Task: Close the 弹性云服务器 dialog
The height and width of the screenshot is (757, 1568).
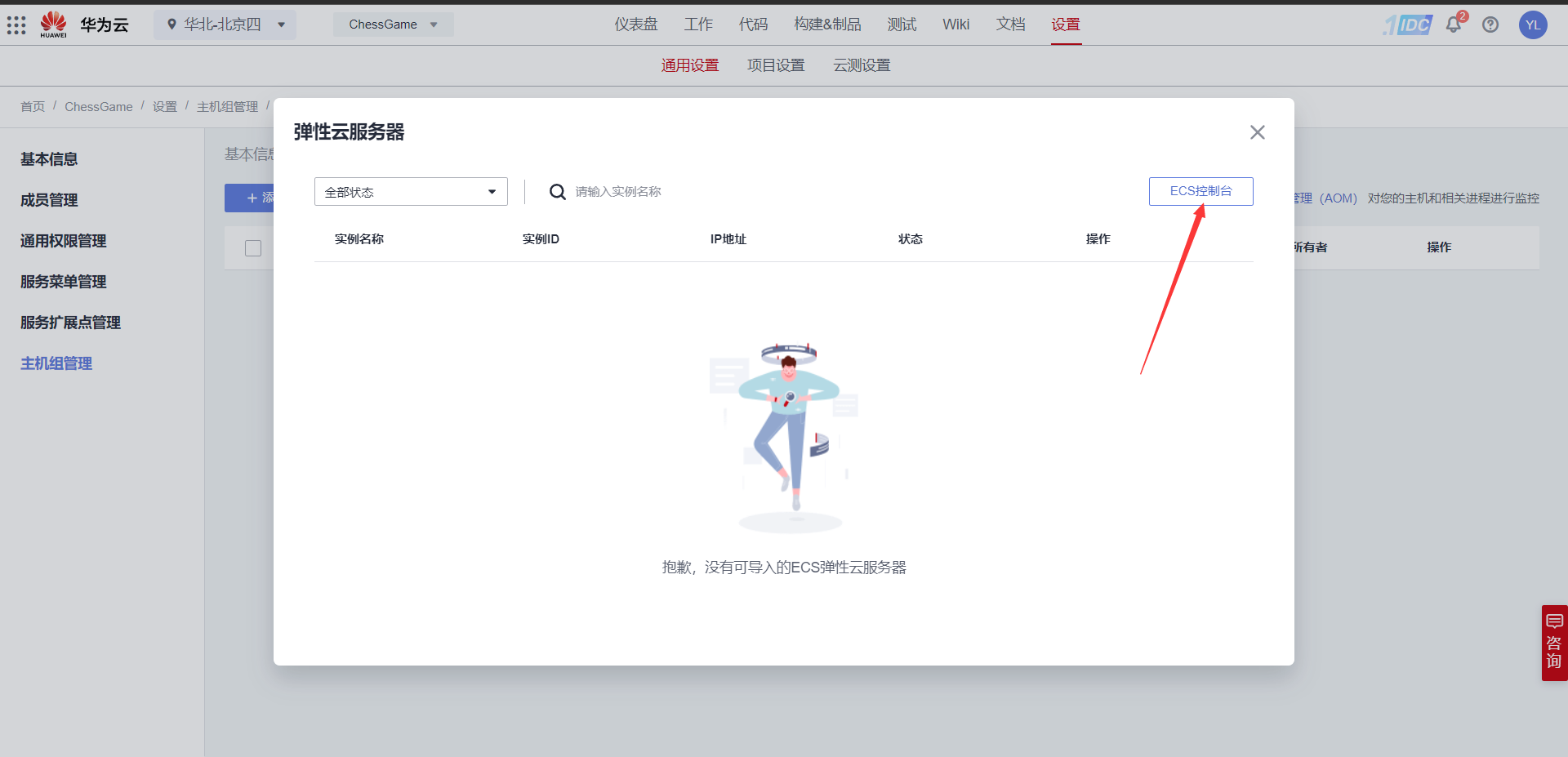Action: click(x=1257, y=131)
